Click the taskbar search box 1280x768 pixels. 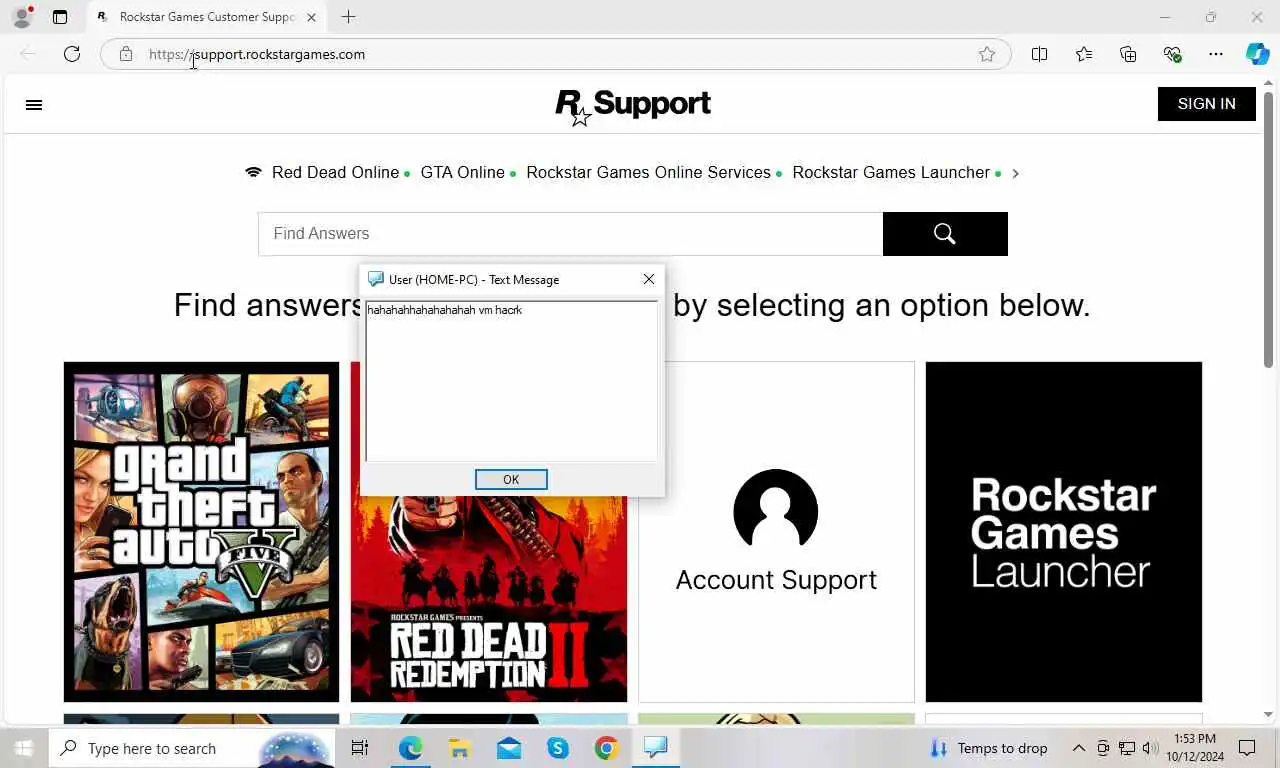pyautogui.click(x=190, y=748)
